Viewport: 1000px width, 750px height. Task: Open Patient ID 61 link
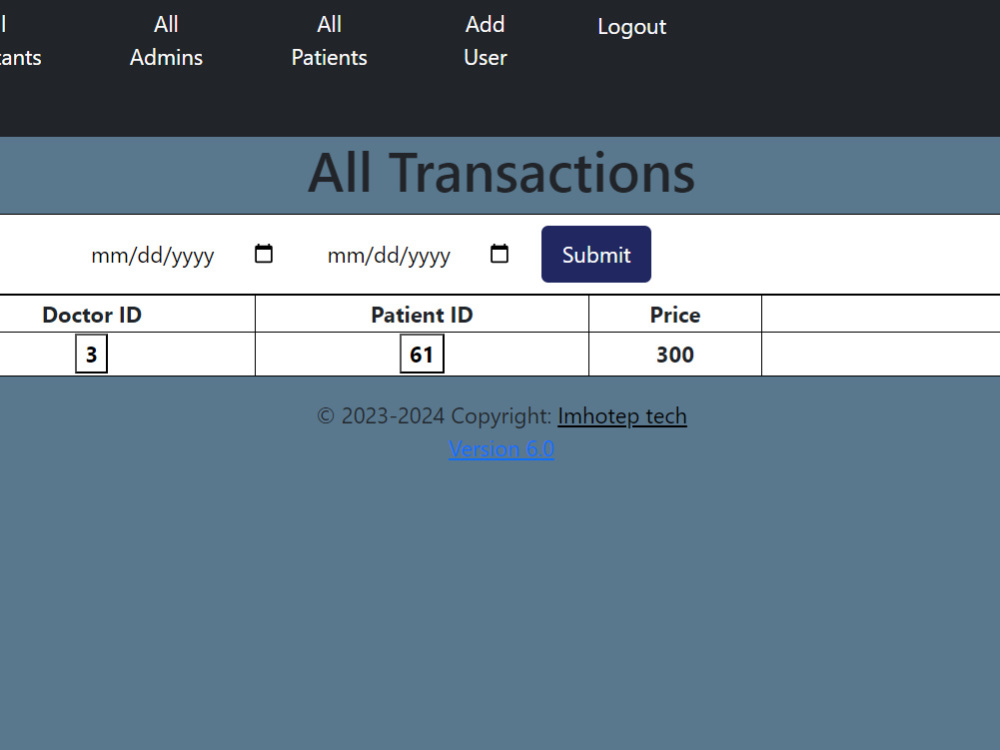(x=422, y=354)
